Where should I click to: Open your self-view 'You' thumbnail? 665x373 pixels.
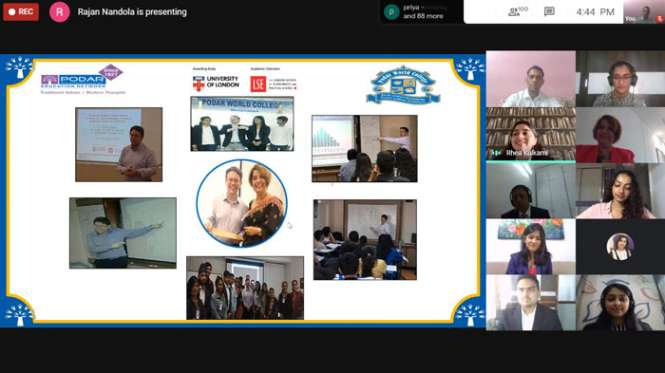pos(644,11)
